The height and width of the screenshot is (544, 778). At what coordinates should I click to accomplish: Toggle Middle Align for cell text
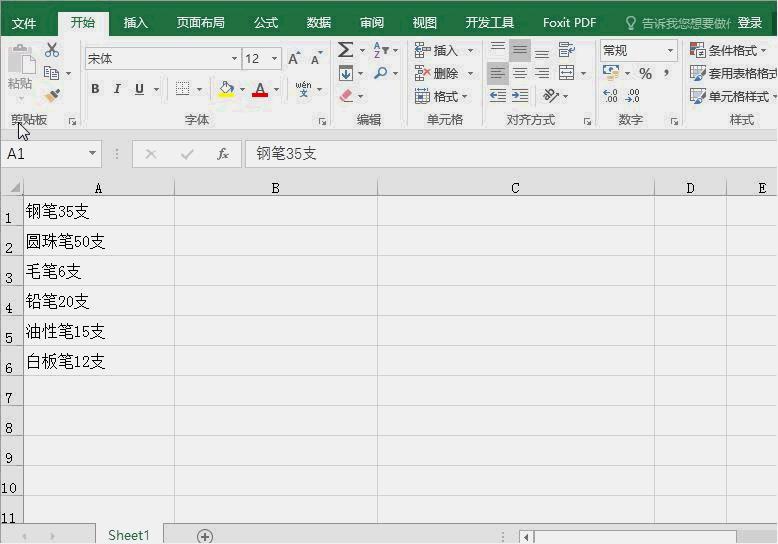(519, 50)
